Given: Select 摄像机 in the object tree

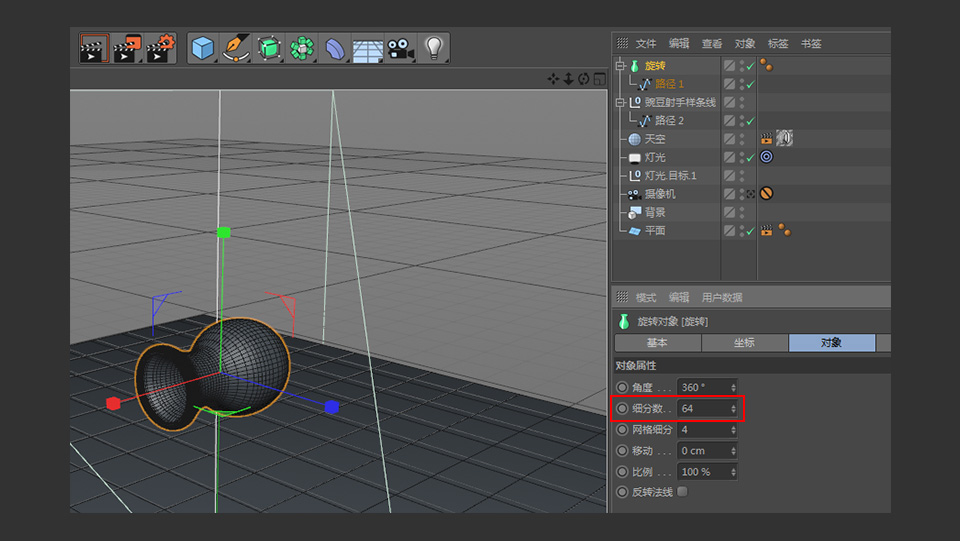Looking at the screenshot, I should [660, 194].
